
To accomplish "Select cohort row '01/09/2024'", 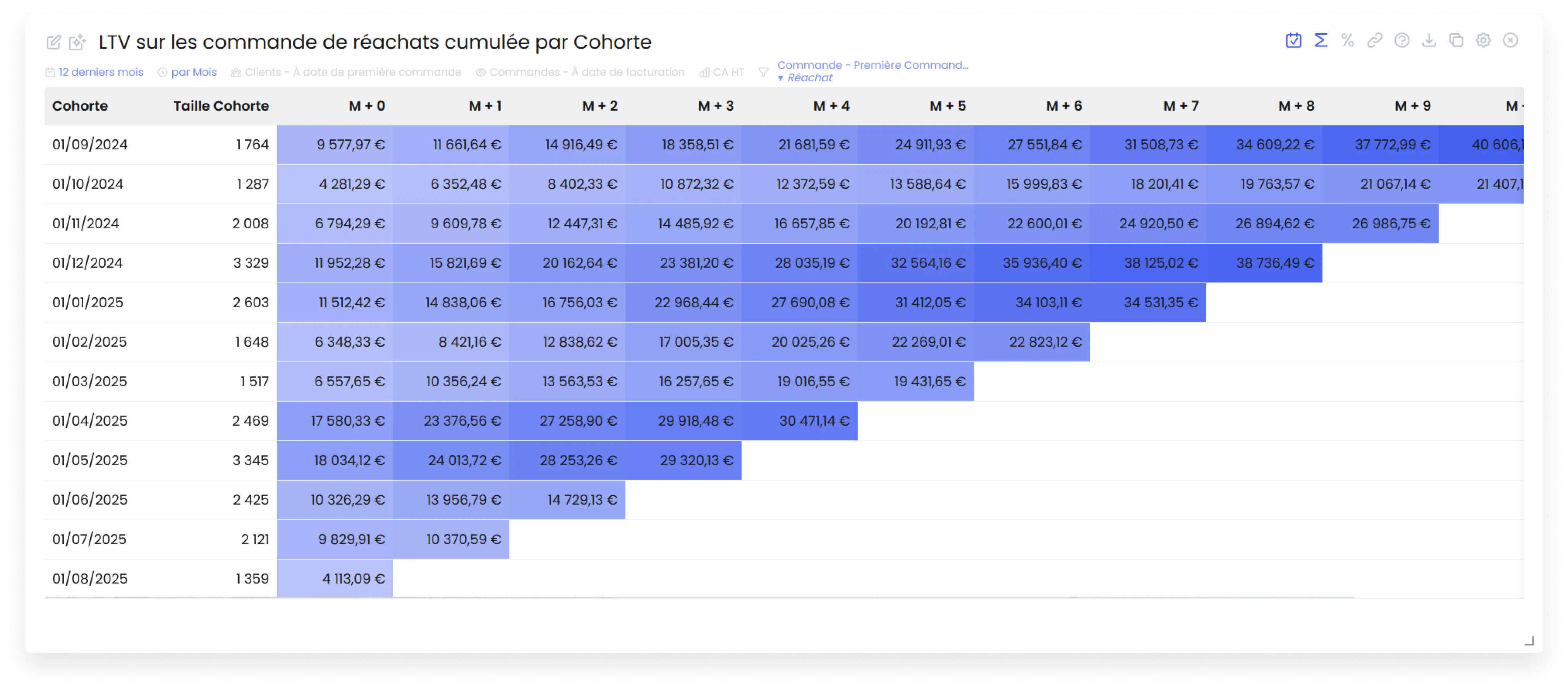I will [x=89, y=145].
